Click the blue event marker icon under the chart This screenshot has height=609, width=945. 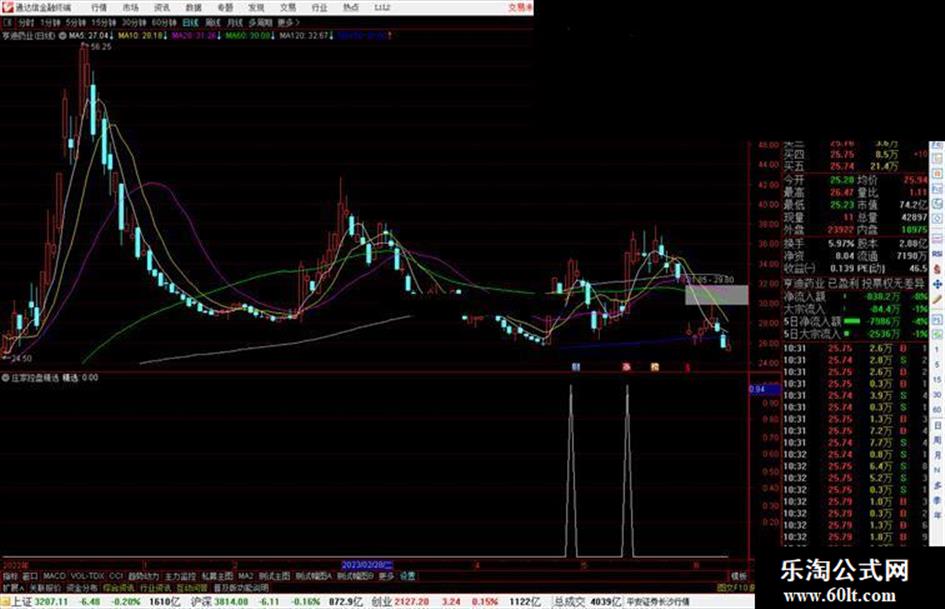point(576,367)
